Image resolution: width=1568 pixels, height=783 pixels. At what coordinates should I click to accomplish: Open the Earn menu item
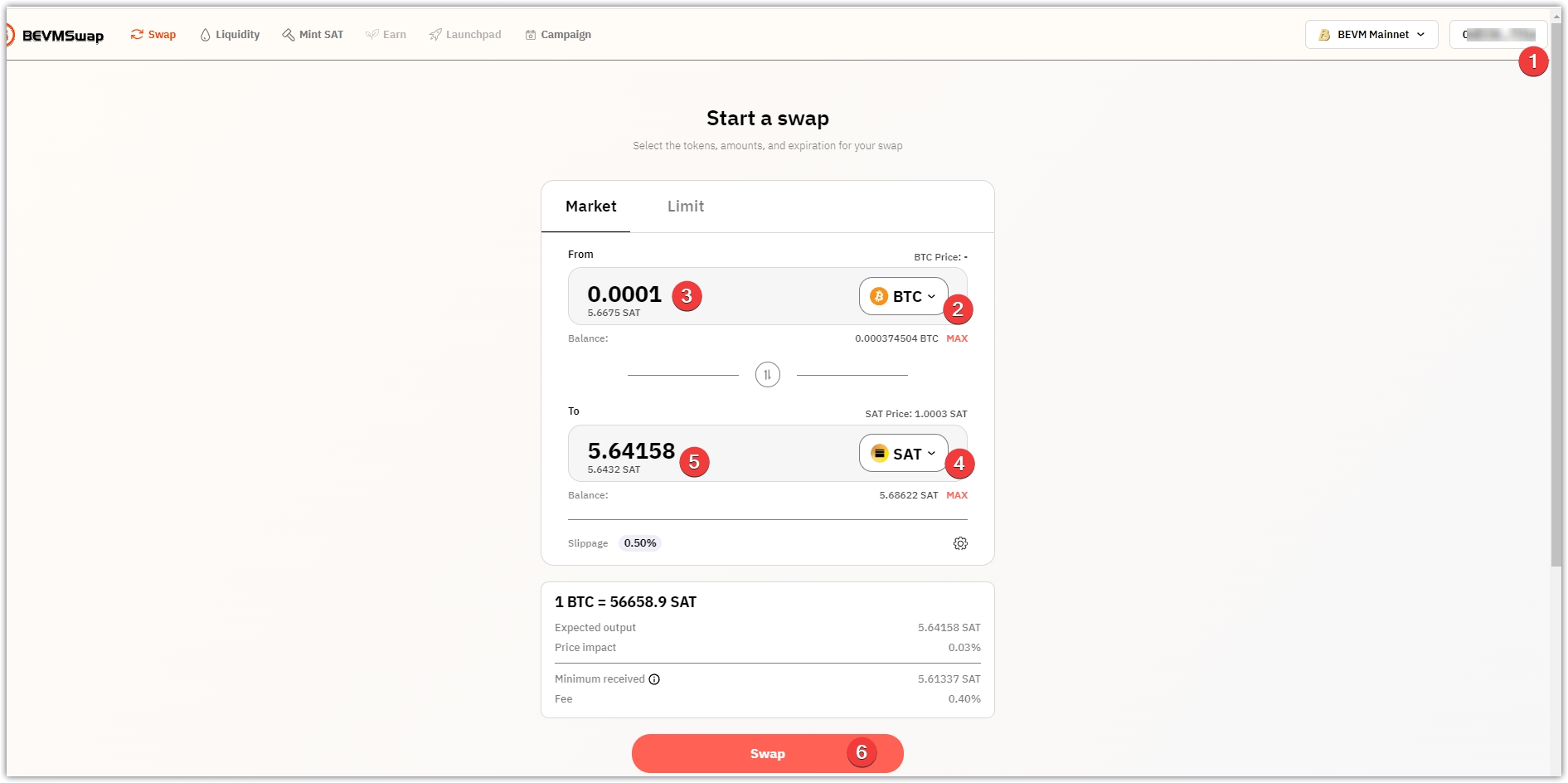386,35
